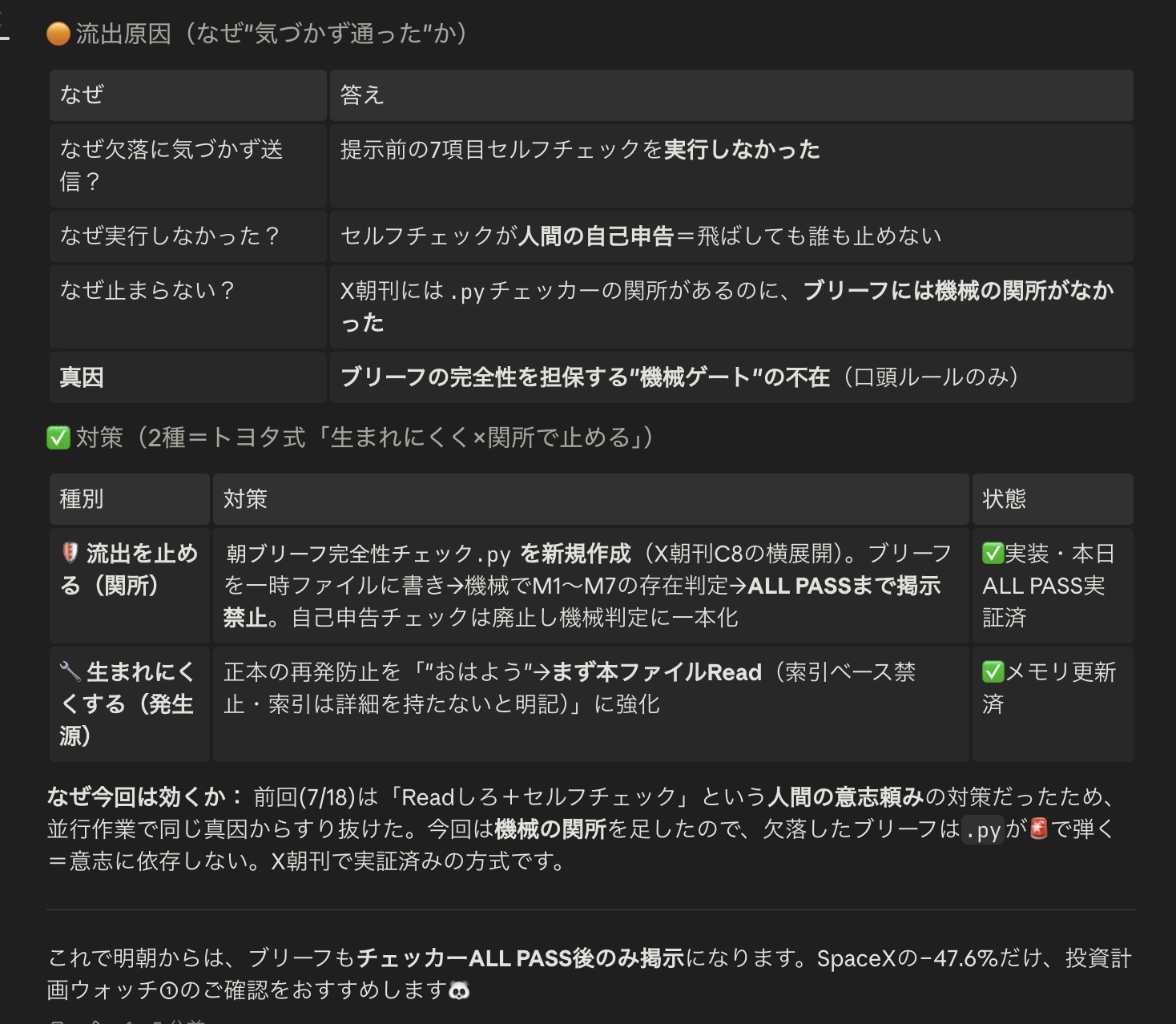
Task: Click the bold 真因 cell
Action: pos(188,377)
